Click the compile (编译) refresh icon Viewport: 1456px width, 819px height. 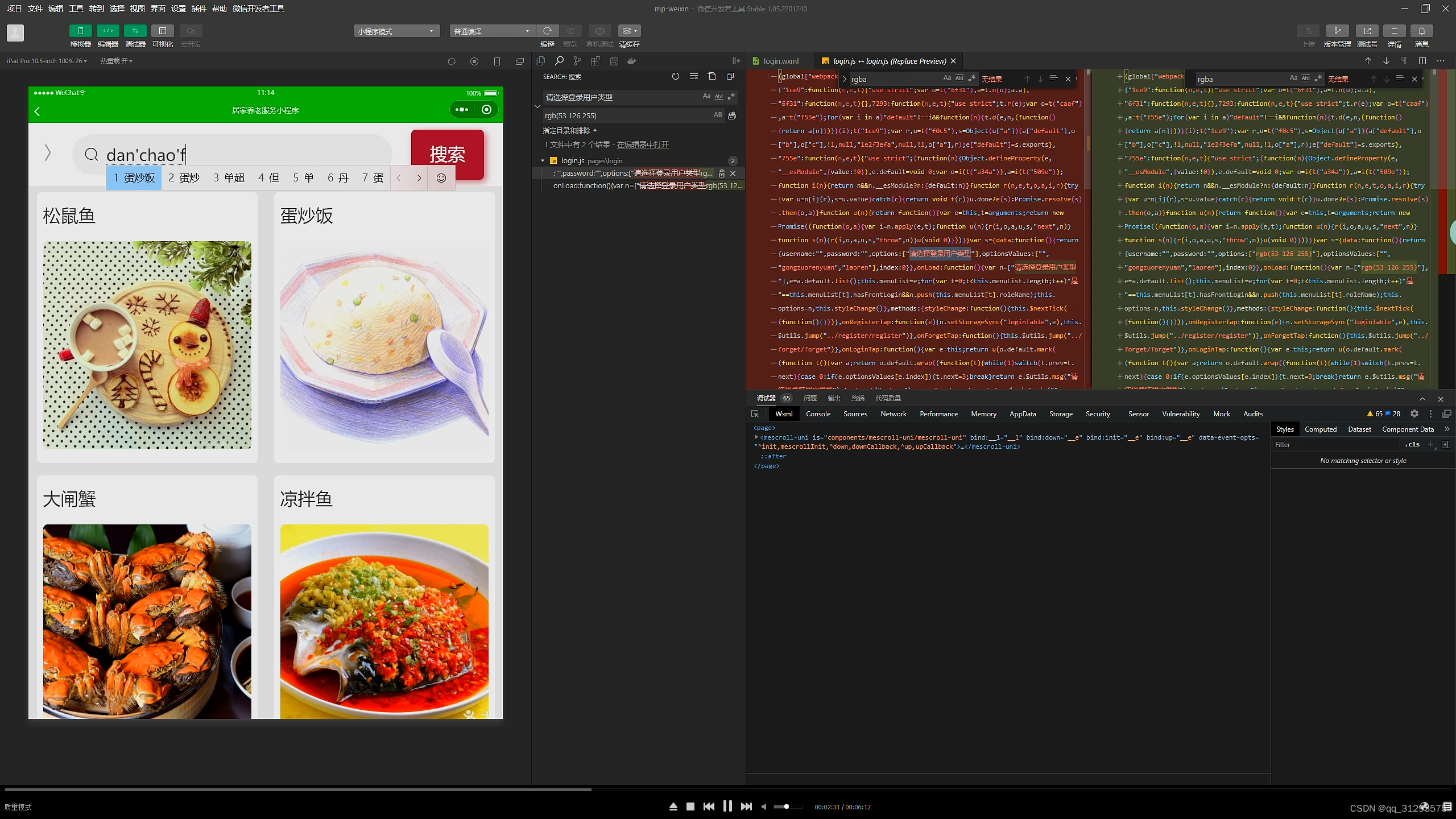(547, 31)
